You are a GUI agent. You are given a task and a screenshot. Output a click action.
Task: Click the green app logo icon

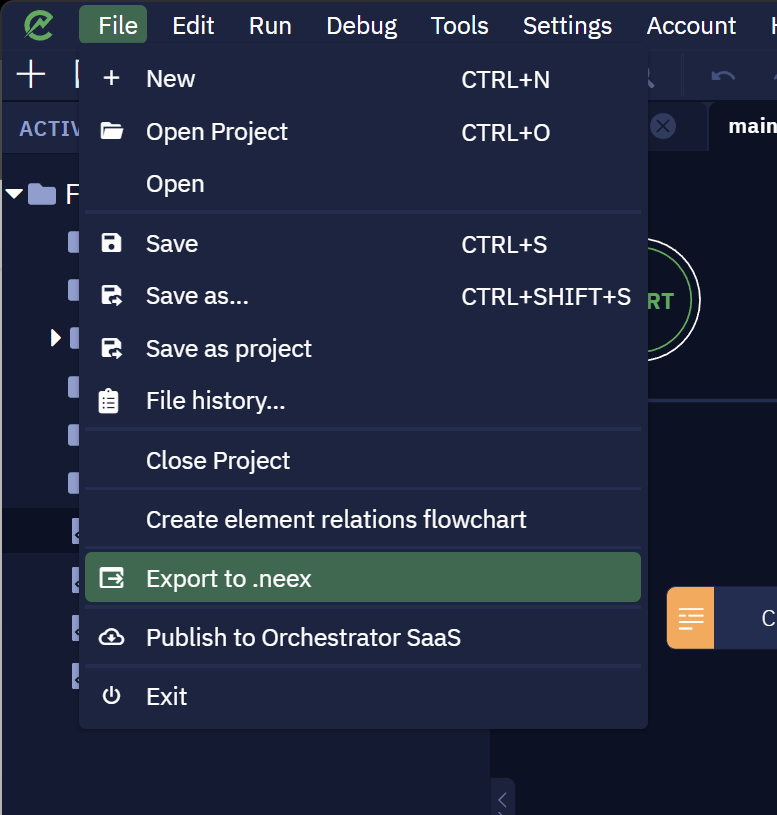[x=38, y=25]
